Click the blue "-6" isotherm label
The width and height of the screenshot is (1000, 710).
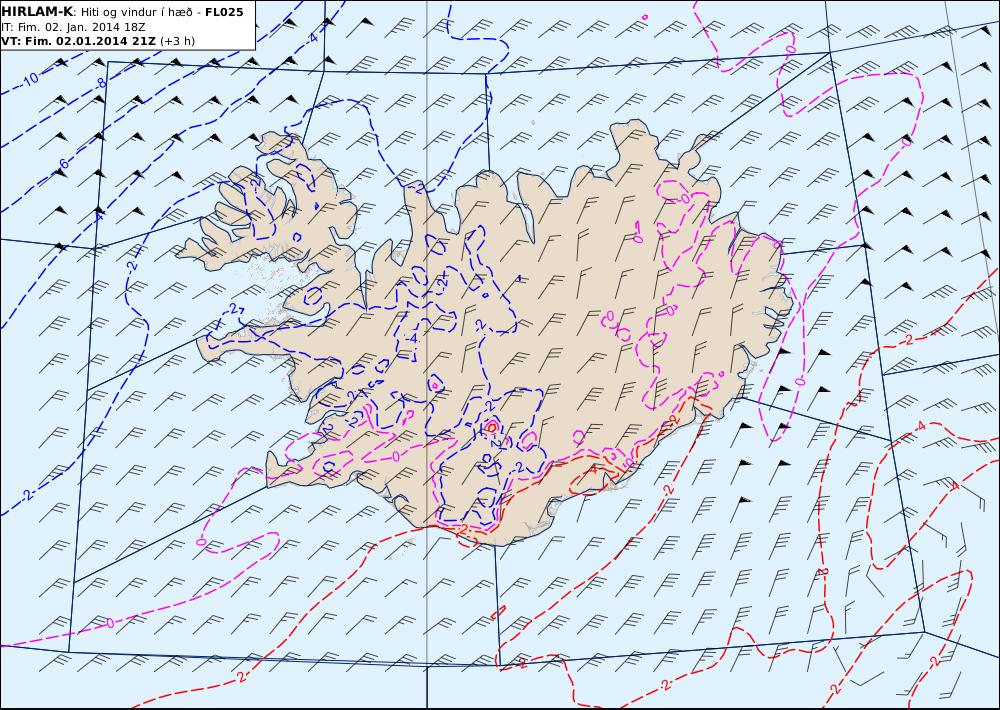tap(62, 163)
